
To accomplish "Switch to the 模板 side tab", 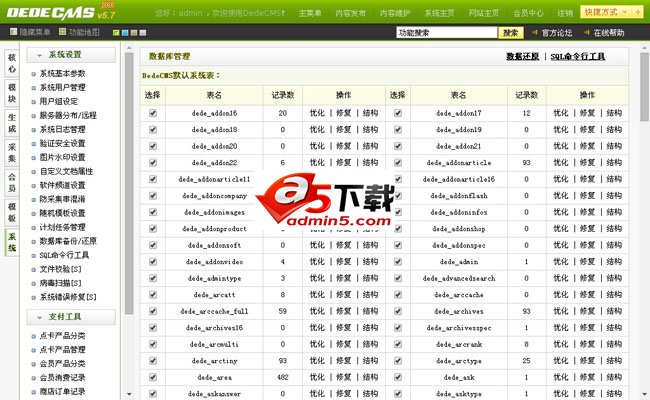I will pos(12,212).
